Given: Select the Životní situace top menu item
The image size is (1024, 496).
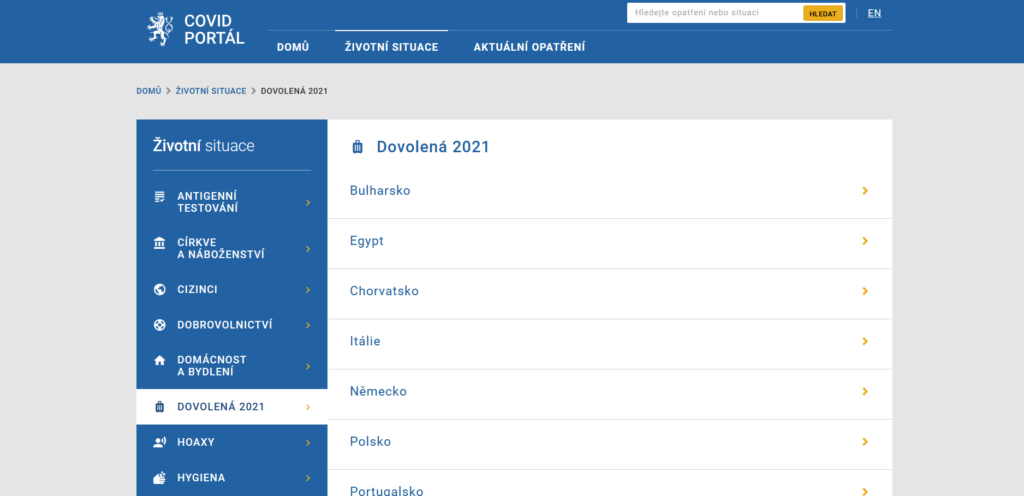Looking at the screenshot, I should [x=391, y=47].
